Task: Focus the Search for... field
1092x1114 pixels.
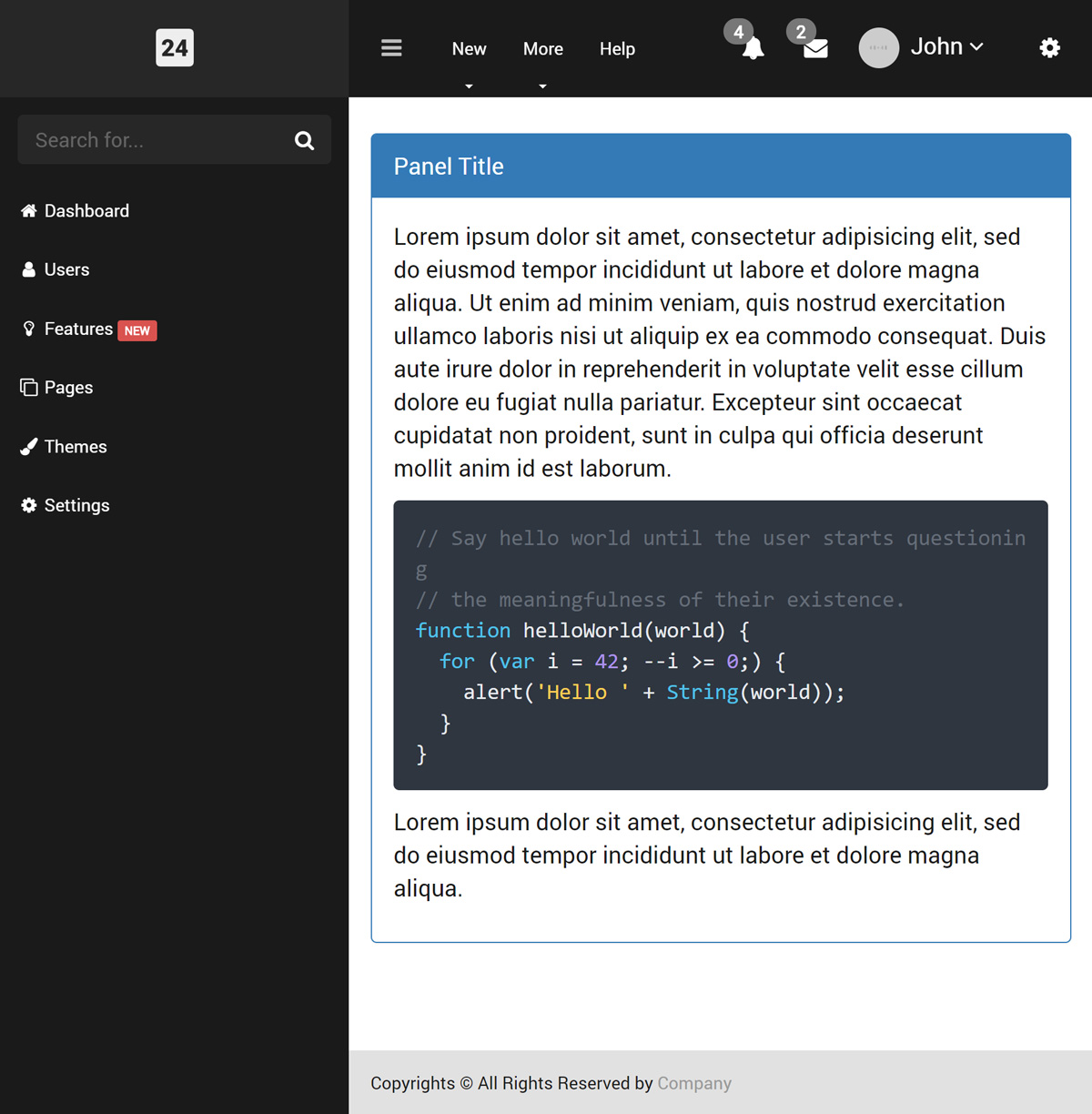Action: [x=175, y=140]
